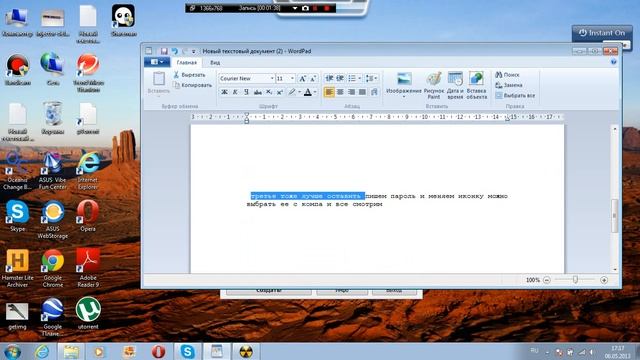Screen dimensions: 640x360
Task: Click the Windows Start button
Action: coord(12,351)
